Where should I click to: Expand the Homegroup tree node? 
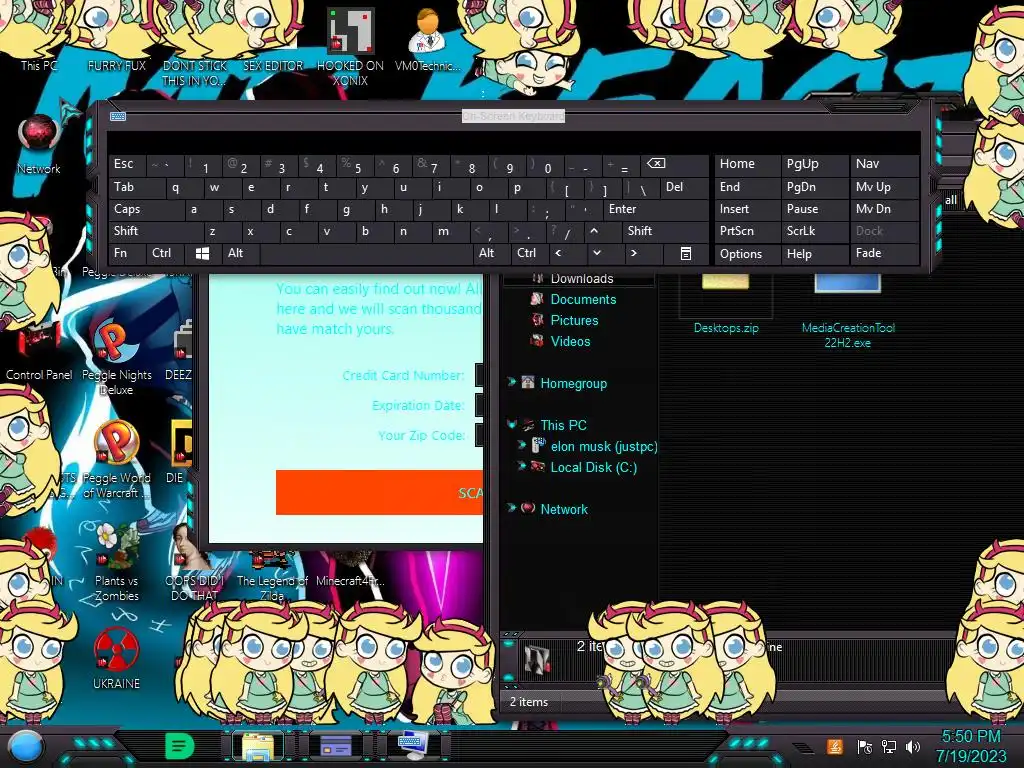tap(511, 382)
